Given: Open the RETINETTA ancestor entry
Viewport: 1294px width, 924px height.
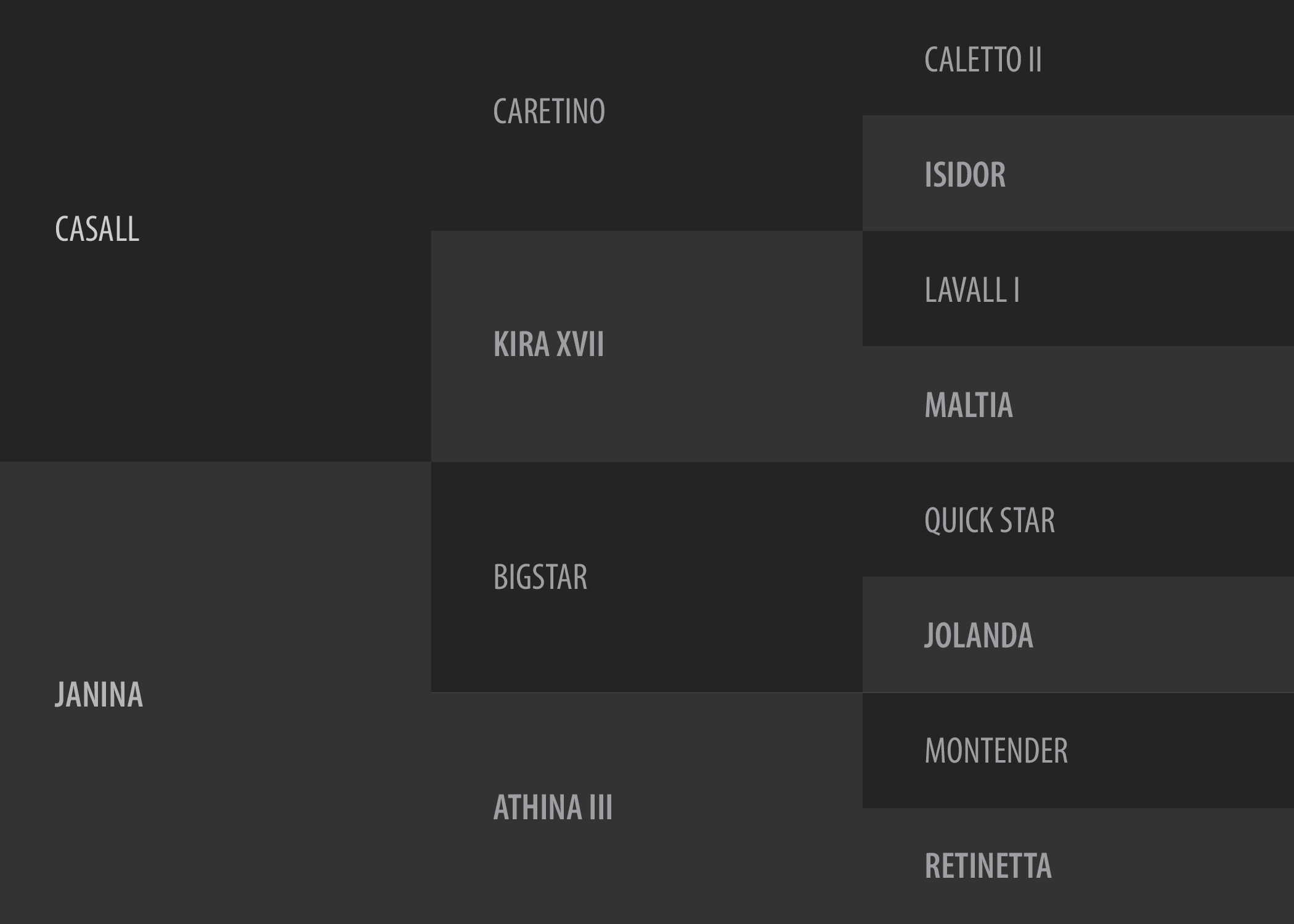Looking at the screenshot, I should [x=988, y=866].
